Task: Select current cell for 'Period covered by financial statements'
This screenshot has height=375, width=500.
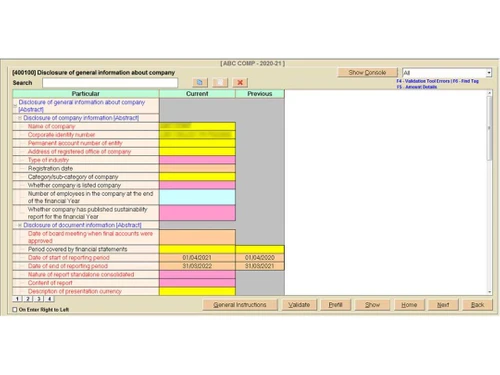Action: point(197,249)
